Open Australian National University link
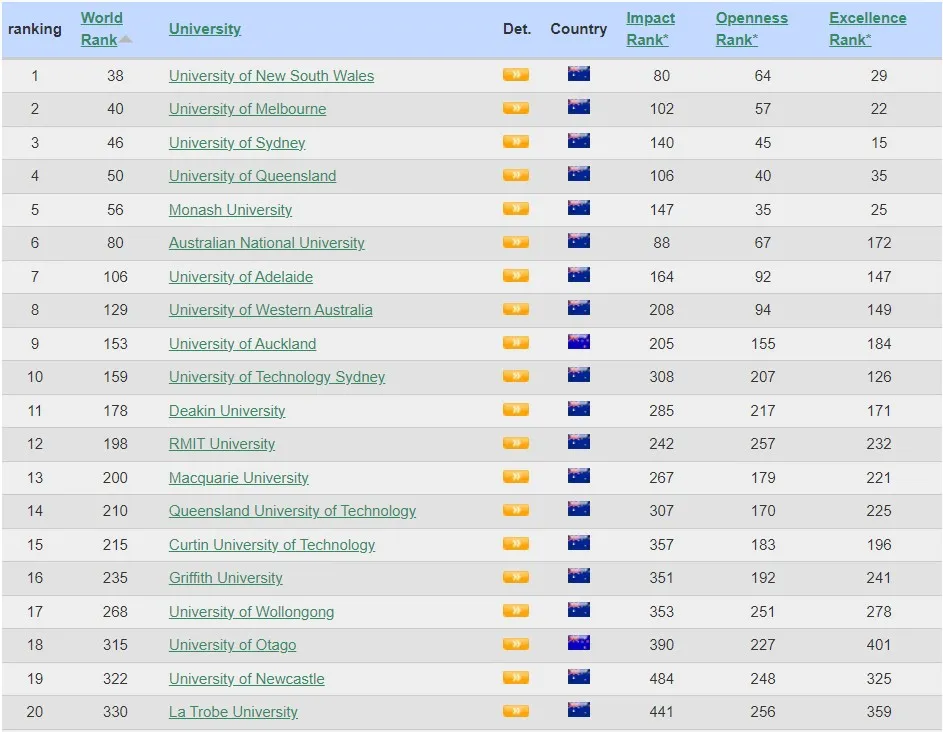 pyautogui.click(x=266, y=243)
